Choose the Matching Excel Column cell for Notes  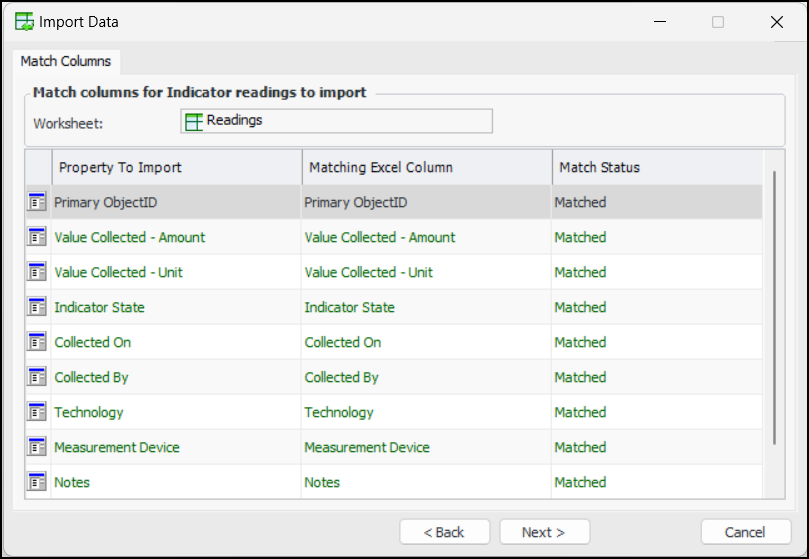pyautogui.click(x=426, y=482)
